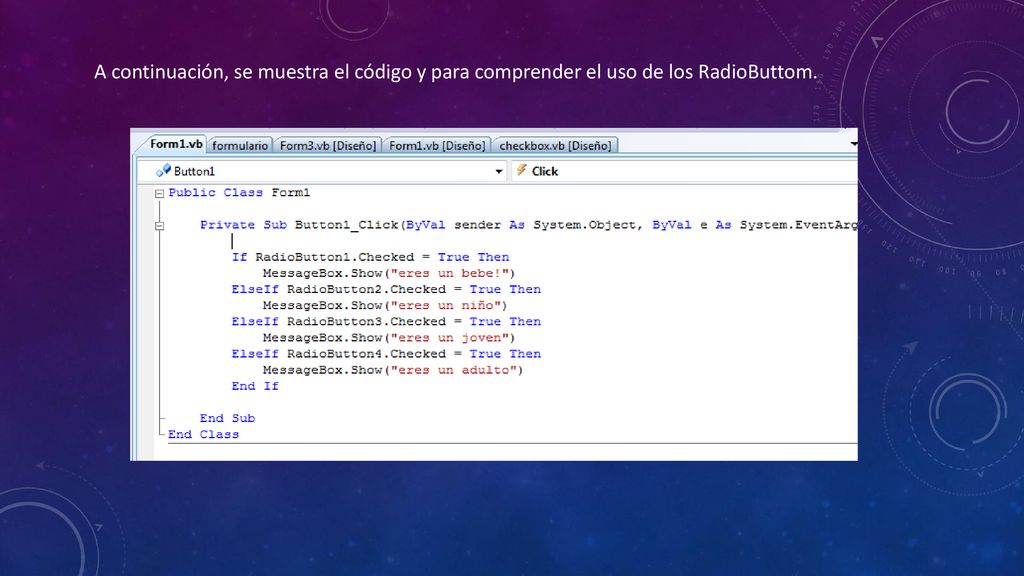Click the "Public Class Form1" code line
Viewport: 1024px width, 576px height.
coord(239,193)
